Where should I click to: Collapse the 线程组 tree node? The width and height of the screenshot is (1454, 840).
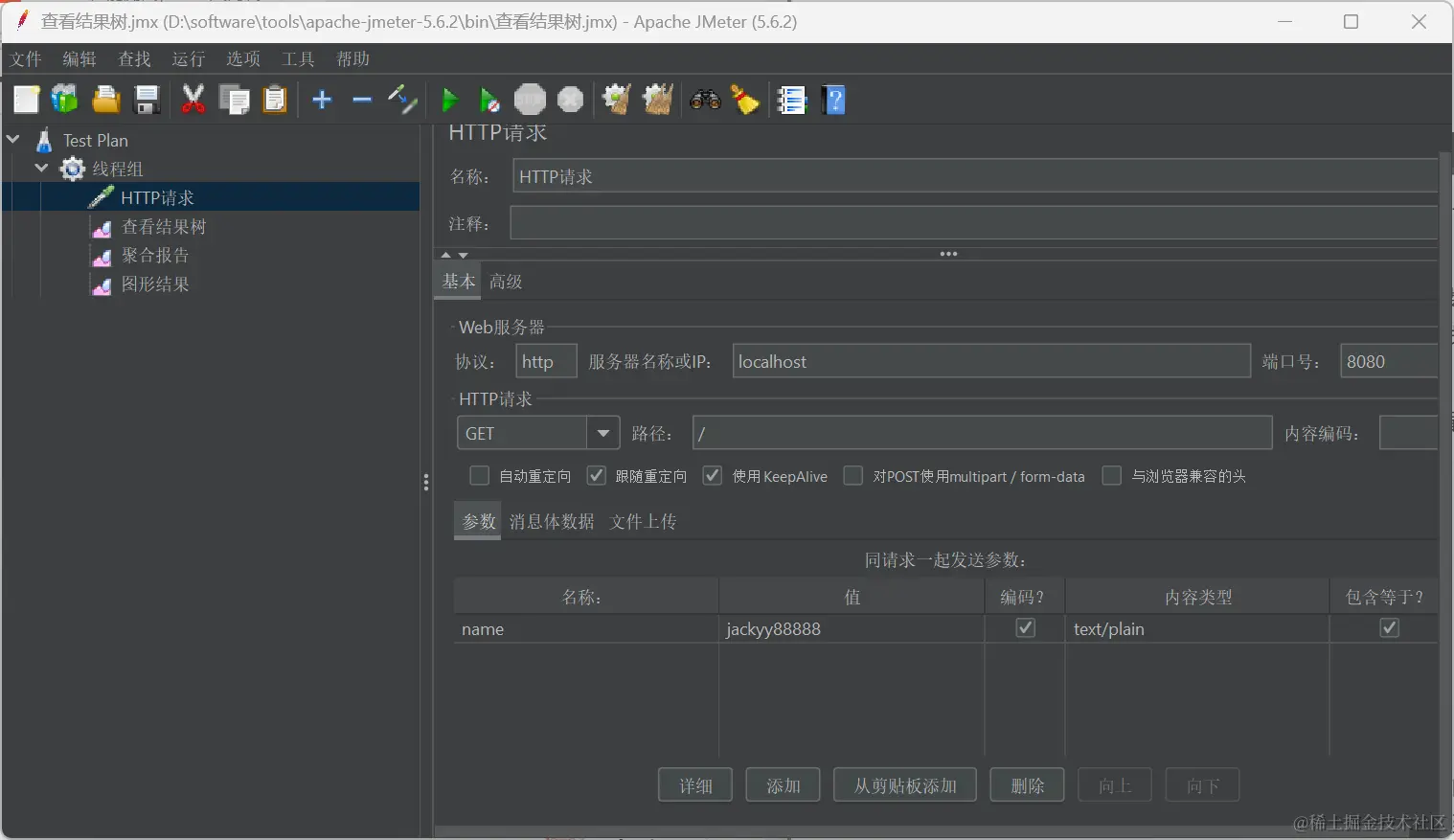pos(41,169)
